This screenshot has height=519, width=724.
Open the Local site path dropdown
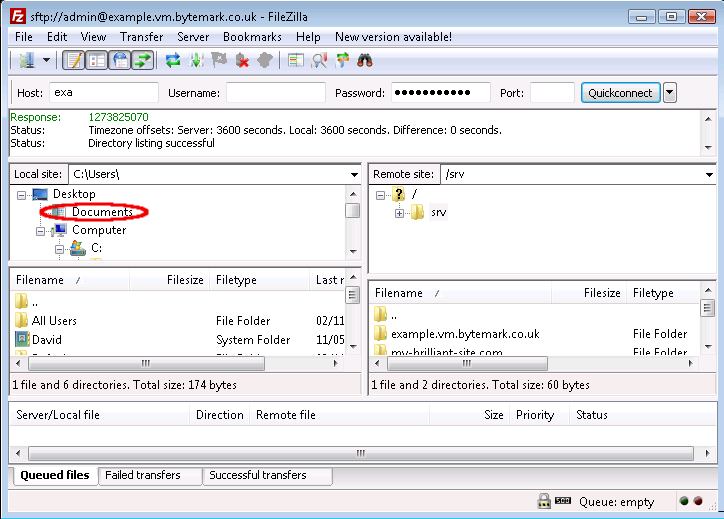pos(354,175)
